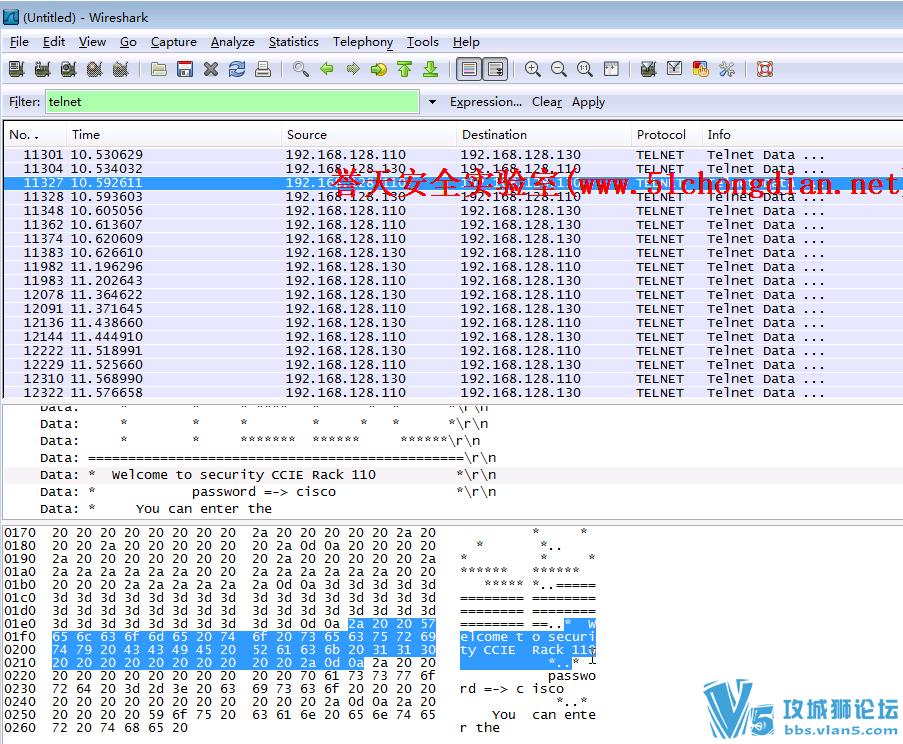Click the List capture interfaces icon
Viewport: 903px width, 744px height.
point(17,69)
